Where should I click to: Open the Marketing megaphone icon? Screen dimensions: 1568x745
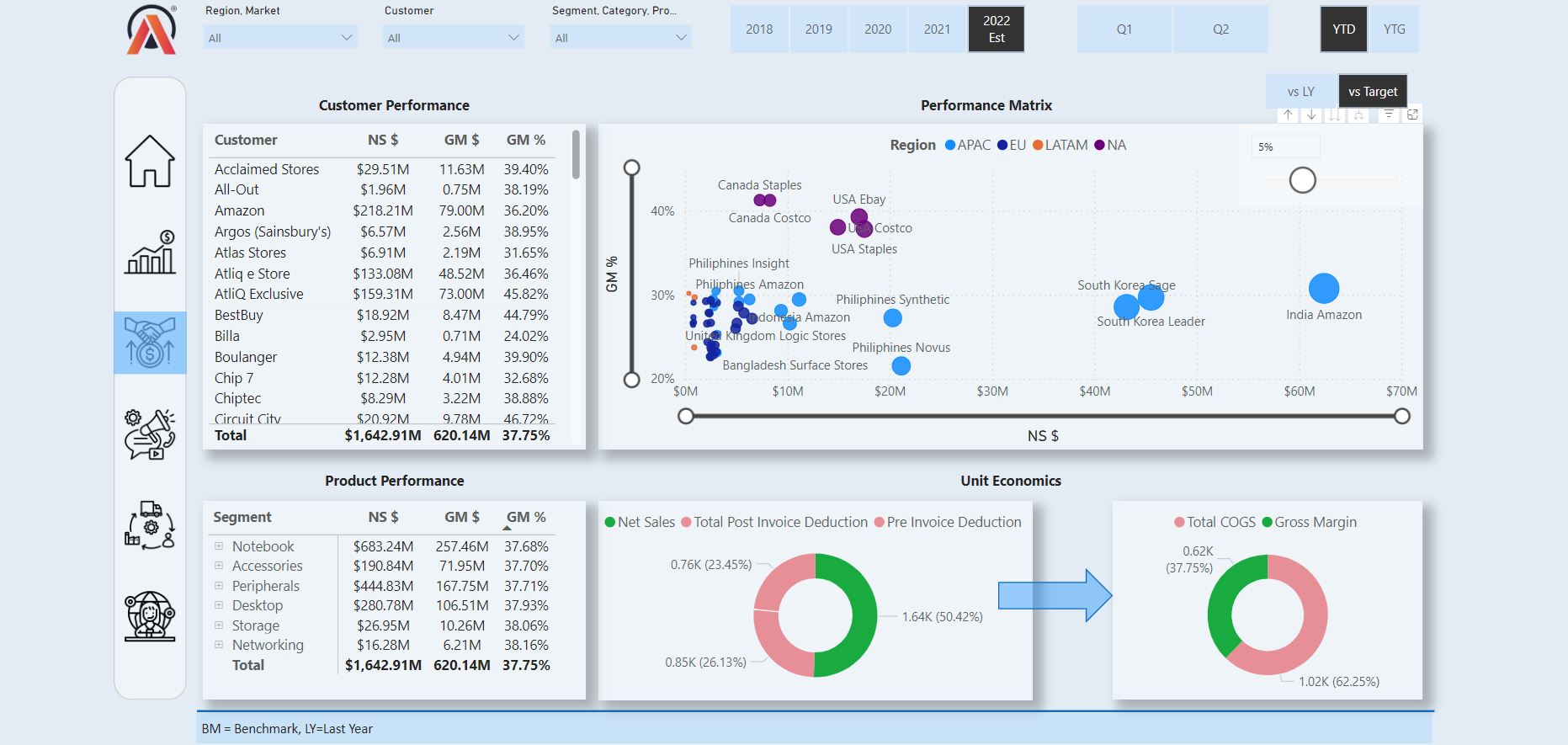[x=150, y=434]
